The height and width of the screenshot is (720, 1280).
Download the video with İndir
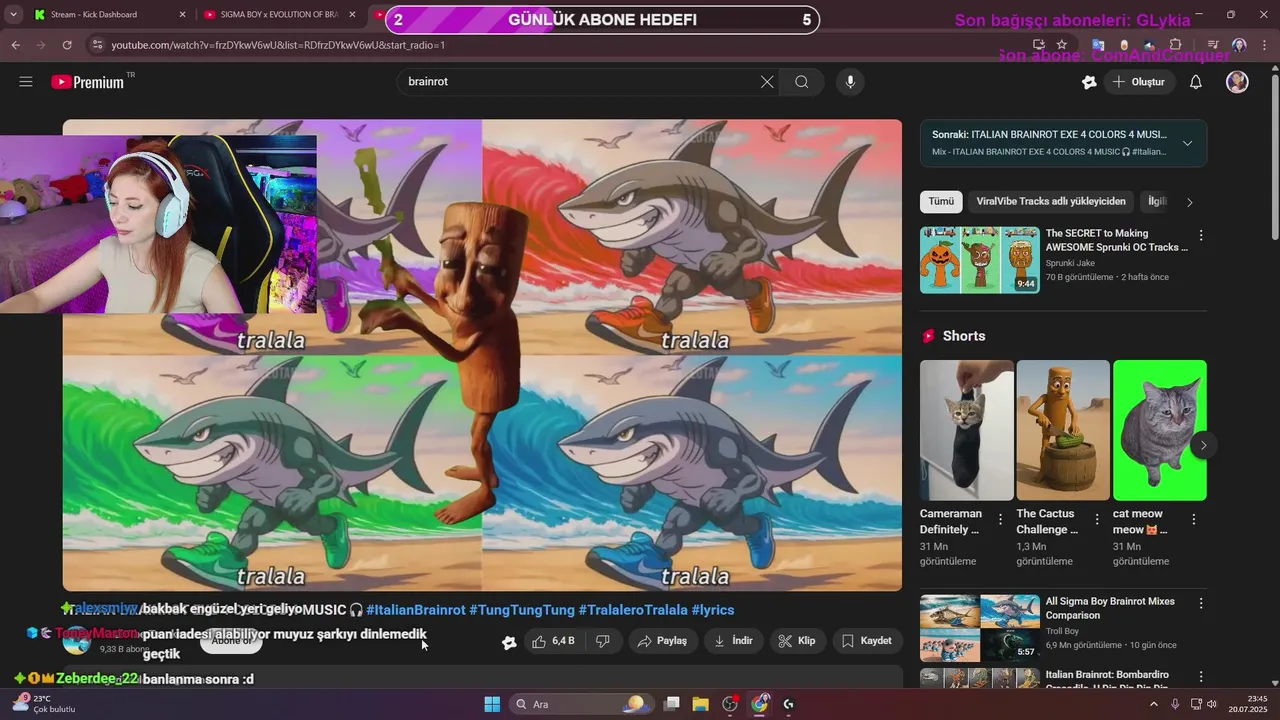point(733,641)
